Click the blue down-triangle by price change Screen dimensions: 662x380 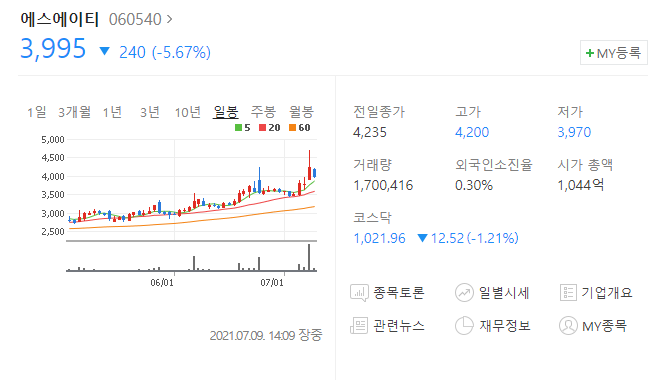pyautogui.click(x=104, y=52)
